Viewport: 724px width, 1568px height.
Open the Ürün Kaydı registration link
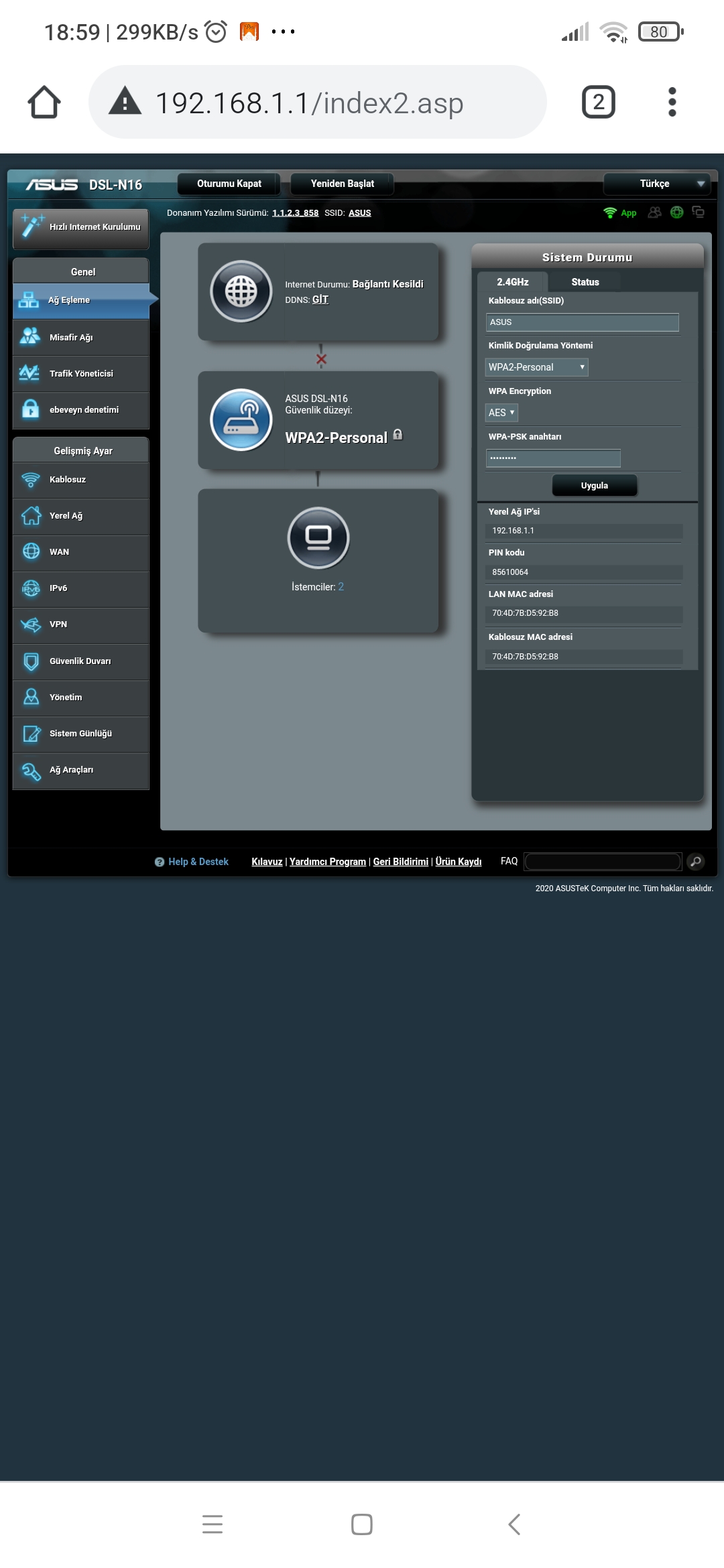click(459, 862)
